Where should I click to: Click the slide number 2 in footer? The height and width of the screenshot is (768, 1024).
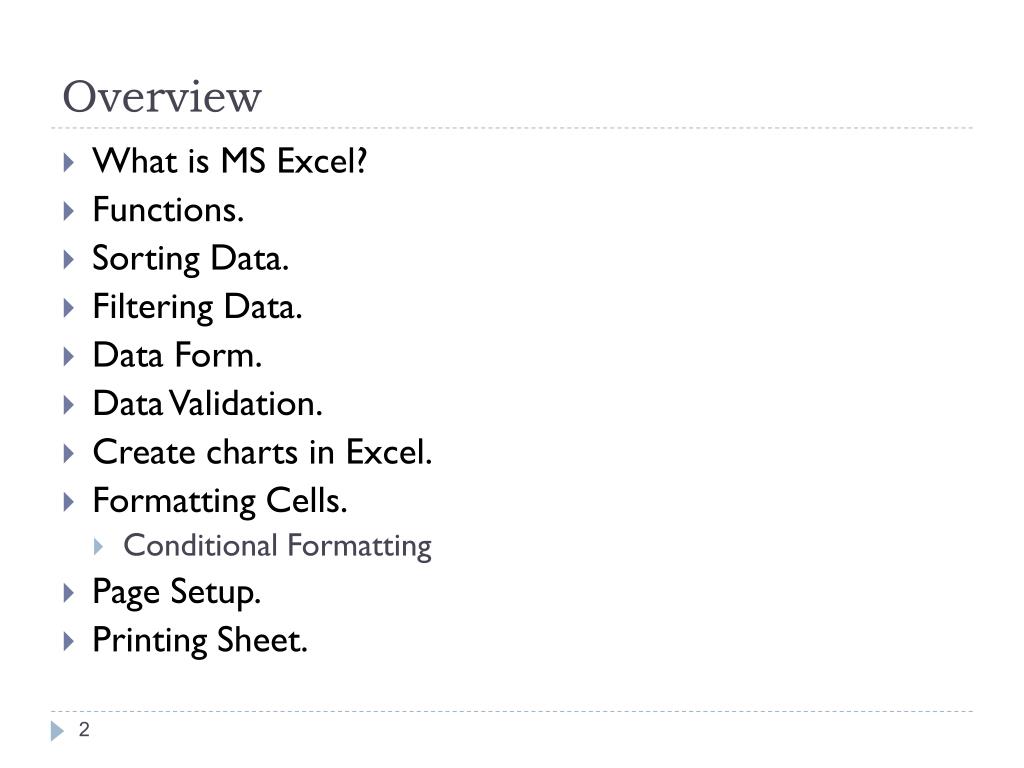point(84,729)
